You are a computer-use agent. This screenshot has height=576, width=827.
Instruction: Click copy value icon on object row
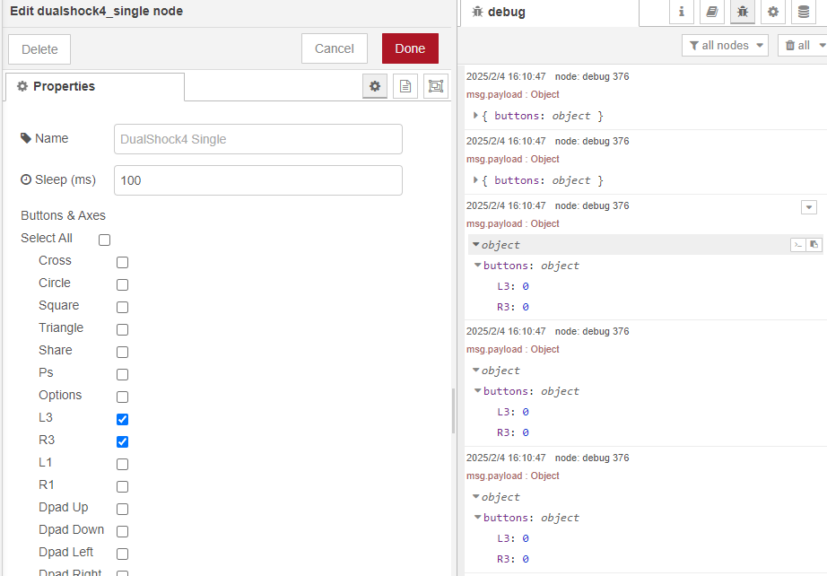coord(814,245)
